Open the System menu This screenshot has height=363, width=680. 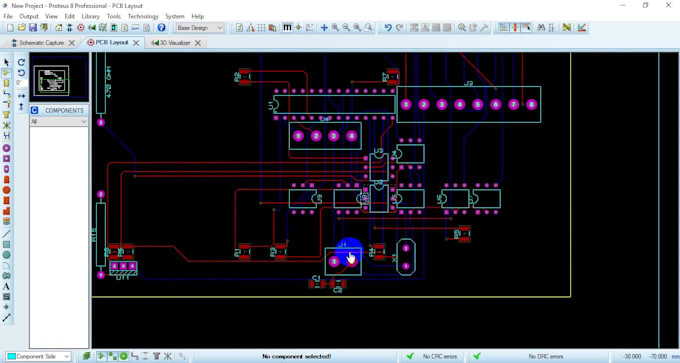175,16
